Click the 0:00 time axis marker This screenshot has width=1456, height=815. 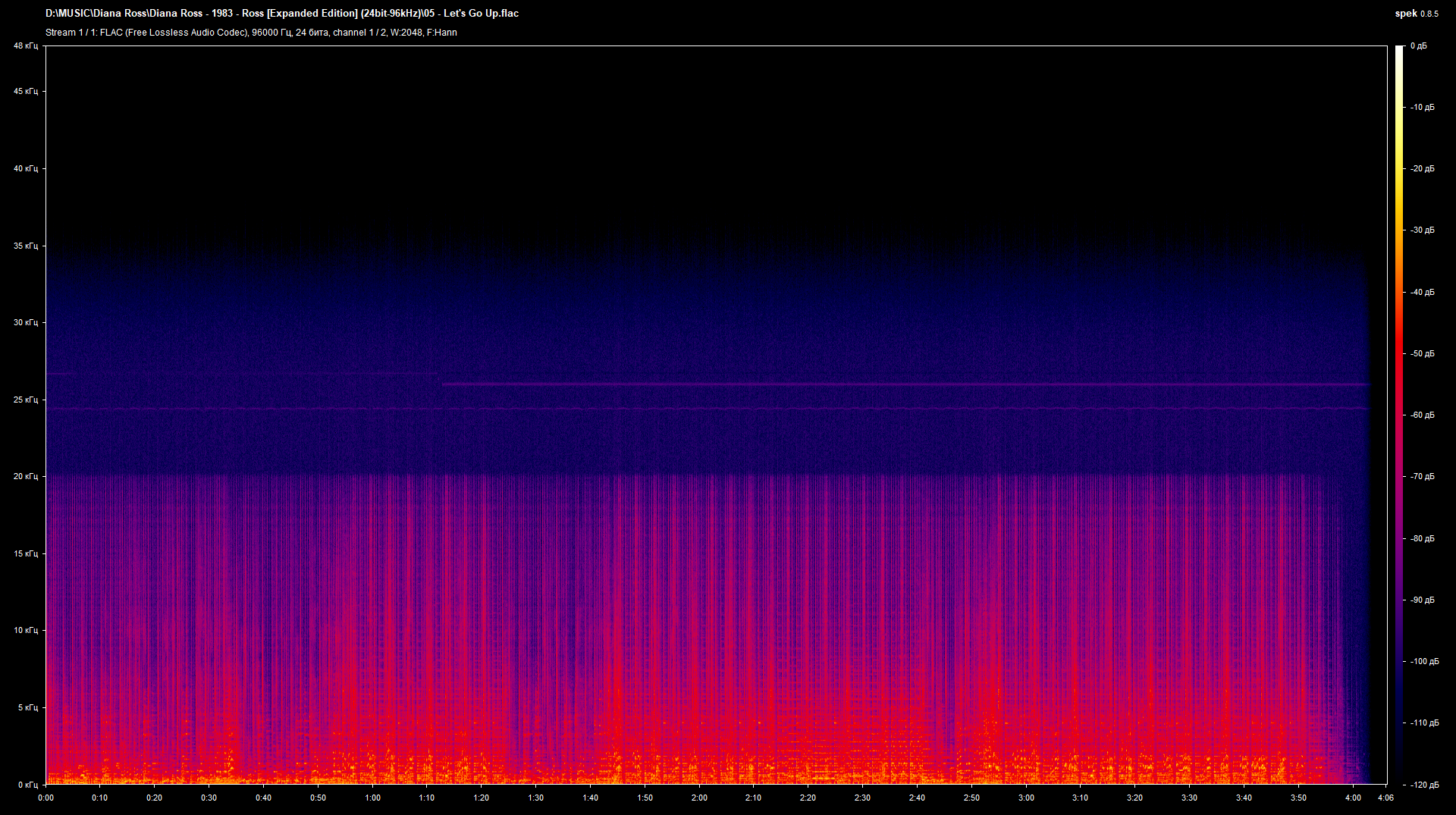point(45,798)
